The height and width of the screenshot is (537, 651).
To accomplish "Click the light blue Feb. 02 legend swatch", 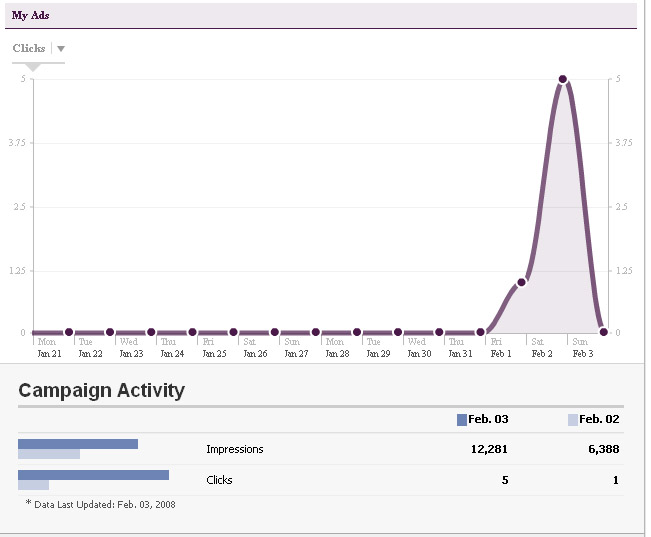I will coord(572,420).
